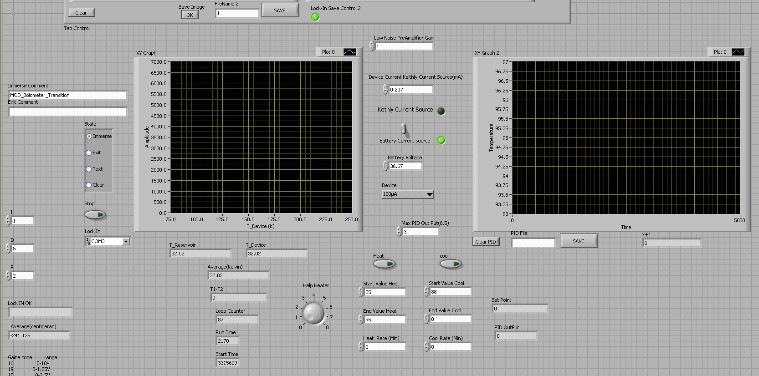Click the SAVE button beside Filename 2
Image resolution: width=759 pixels, height=376 pixels.
pos(280,10)
